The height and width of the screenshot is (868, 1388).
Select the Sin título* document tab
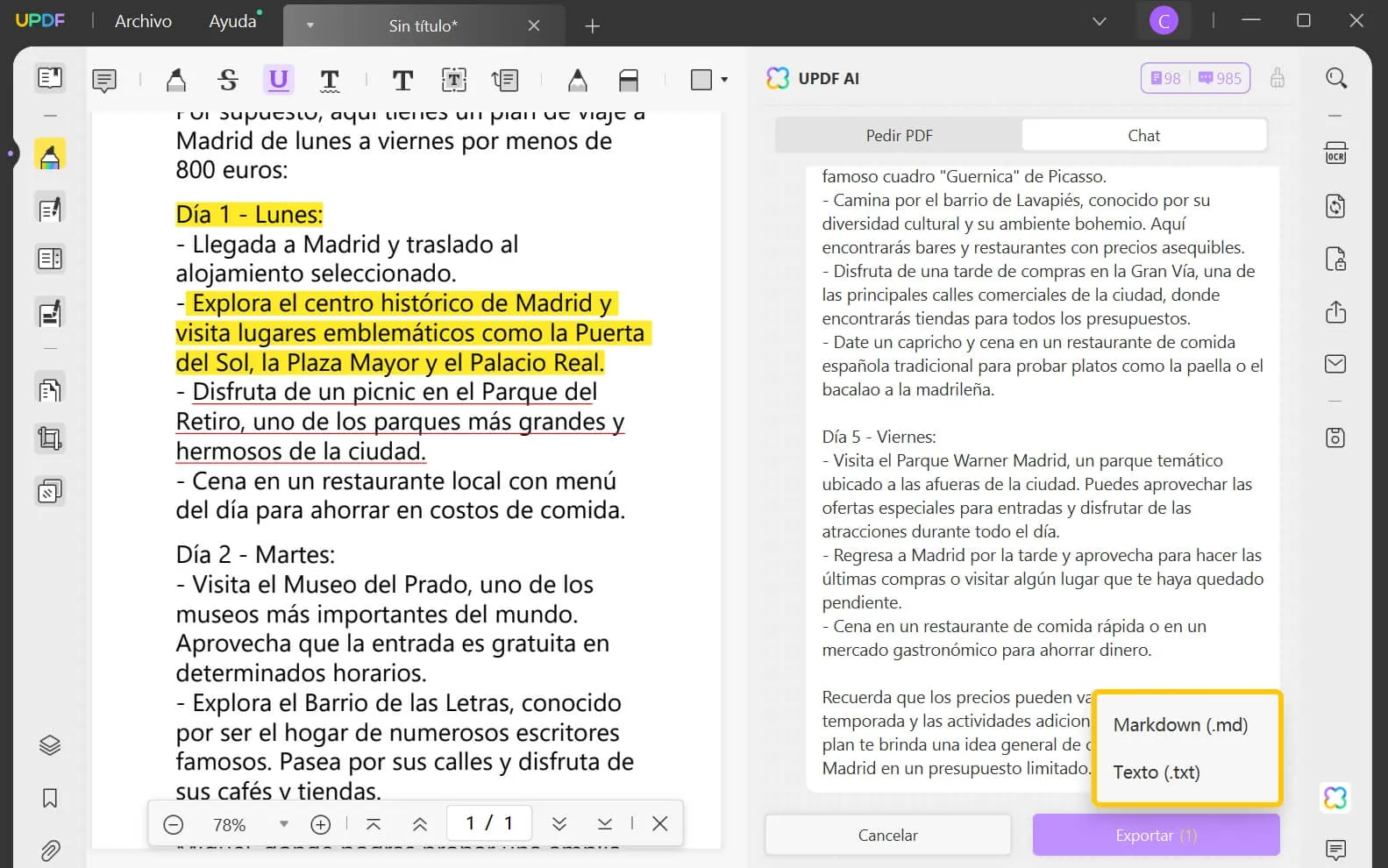click(x=424, y=25)
